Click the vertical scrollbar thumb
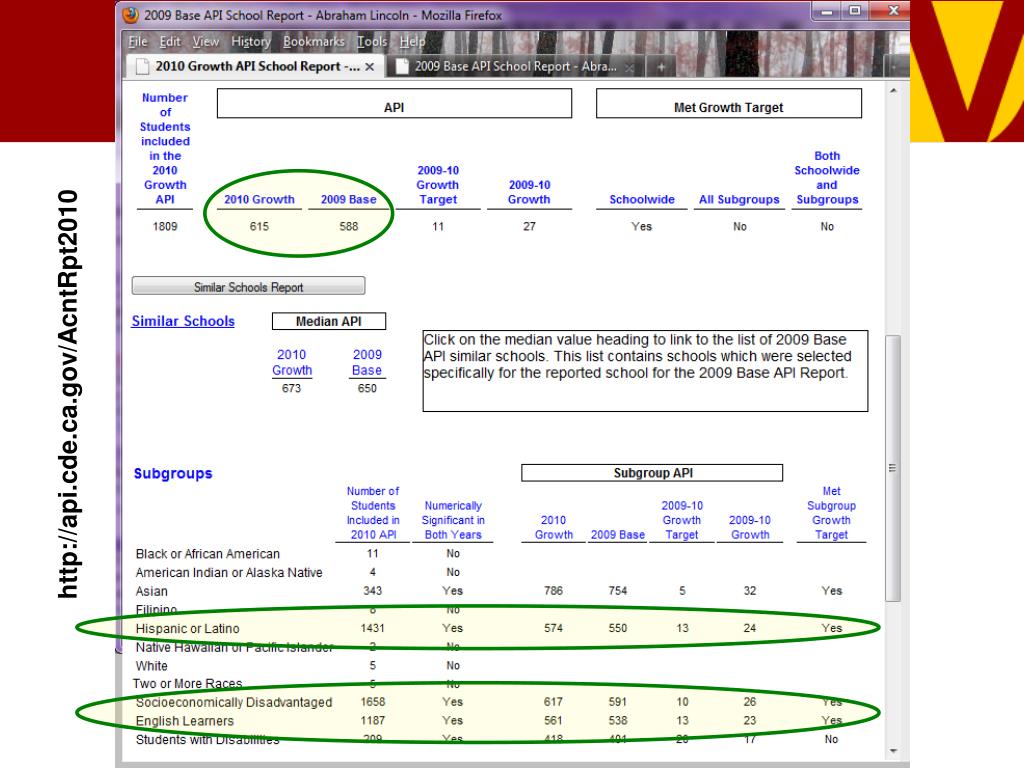Image resolution: width=1024 pixels, height=768 pixels. click(x=893, y=468)
